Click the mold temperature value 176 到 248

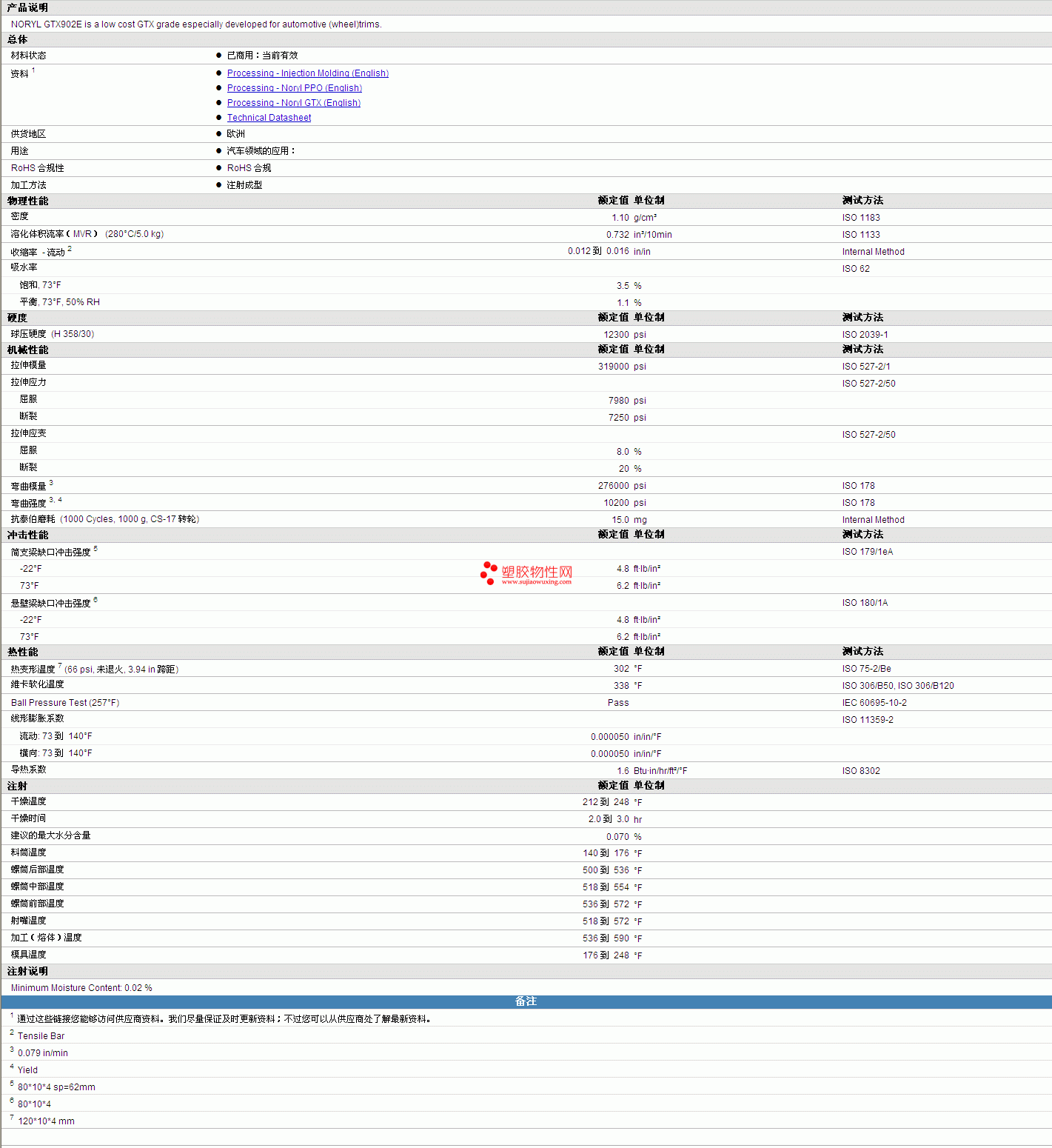click(606, 955)
